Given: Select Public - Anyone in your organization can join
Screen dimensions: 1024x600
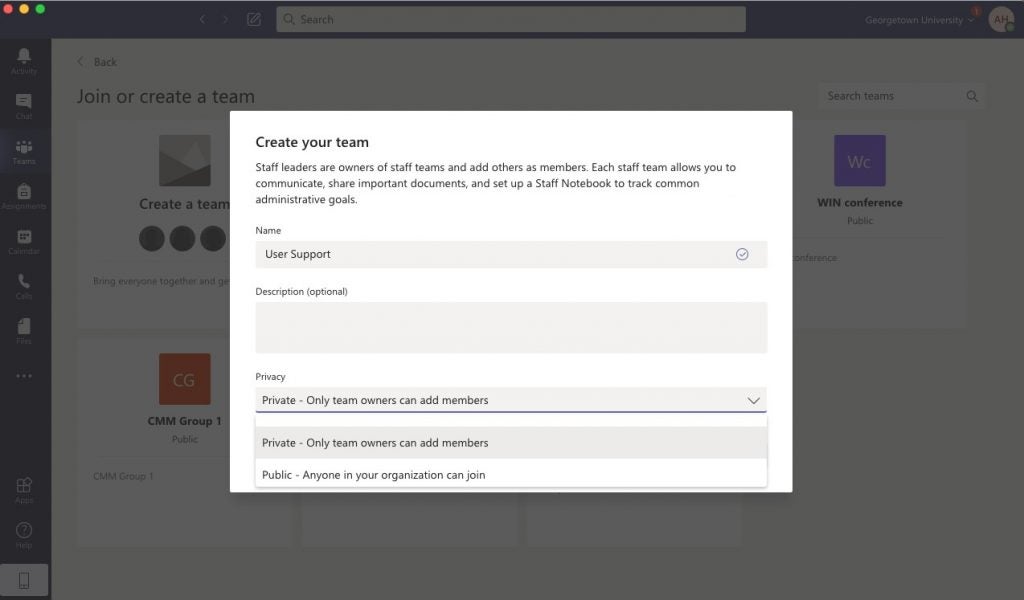Looking at the screenshot, I should pyautogui.click(x=374, y=474).
